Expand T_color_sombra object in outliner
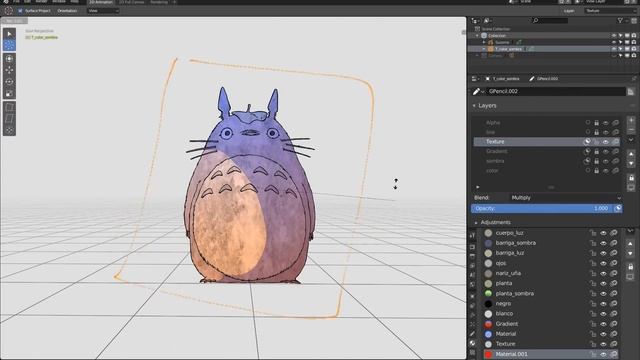640x360 pixels. click(484, 49)
